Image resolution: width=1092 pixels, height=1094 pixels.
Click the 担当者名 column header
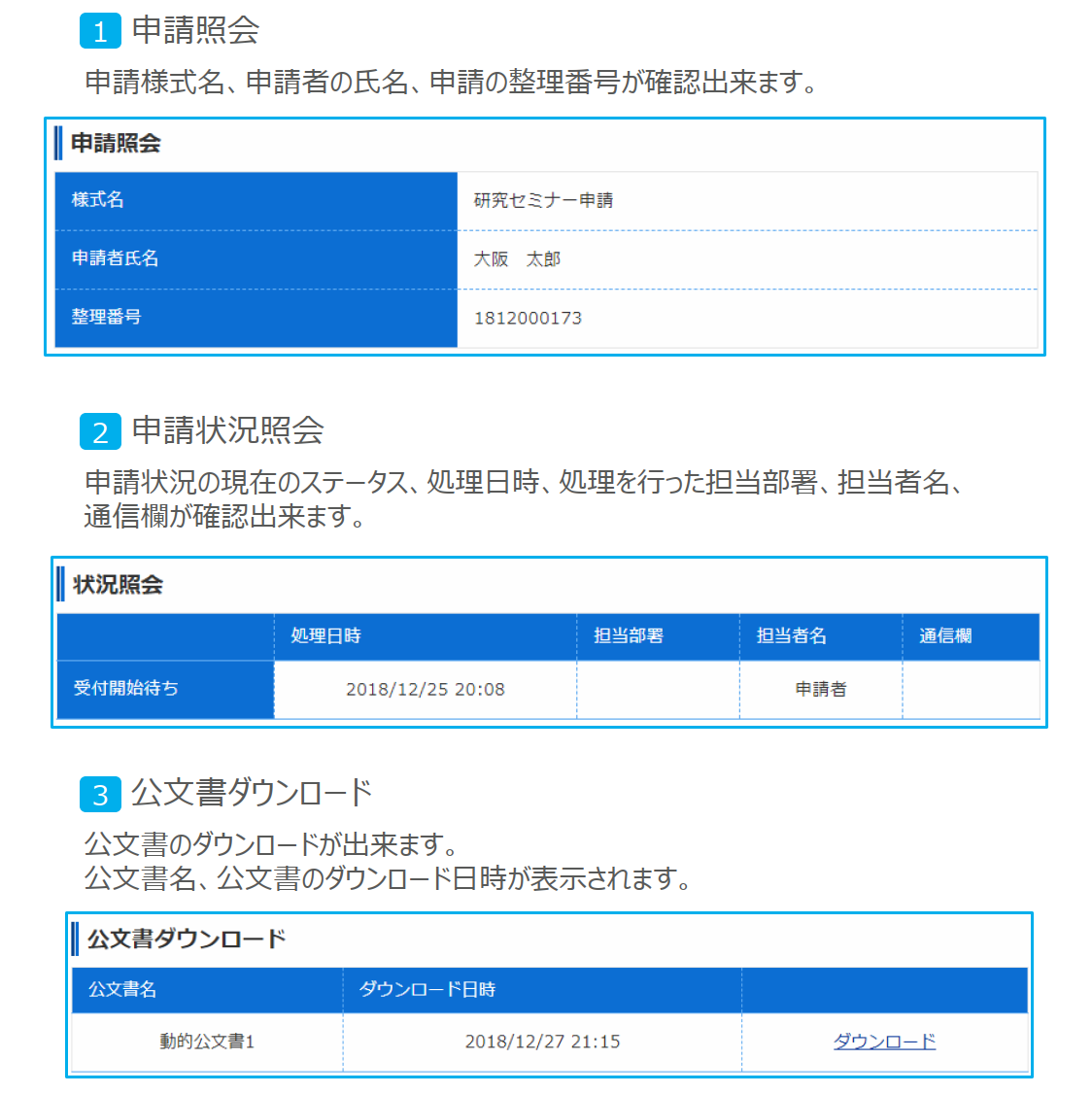coord(821,636)
